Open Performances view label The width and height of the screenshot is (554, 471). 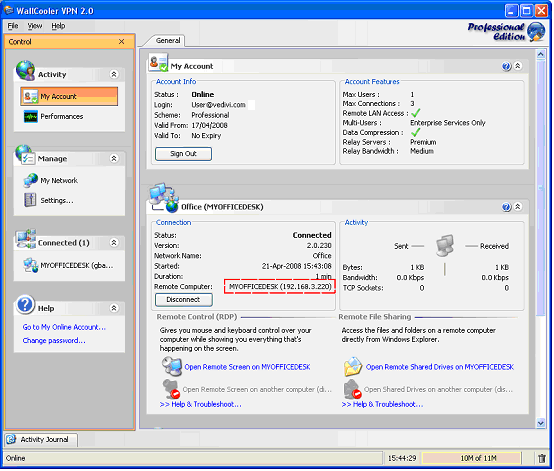point(62,117)
